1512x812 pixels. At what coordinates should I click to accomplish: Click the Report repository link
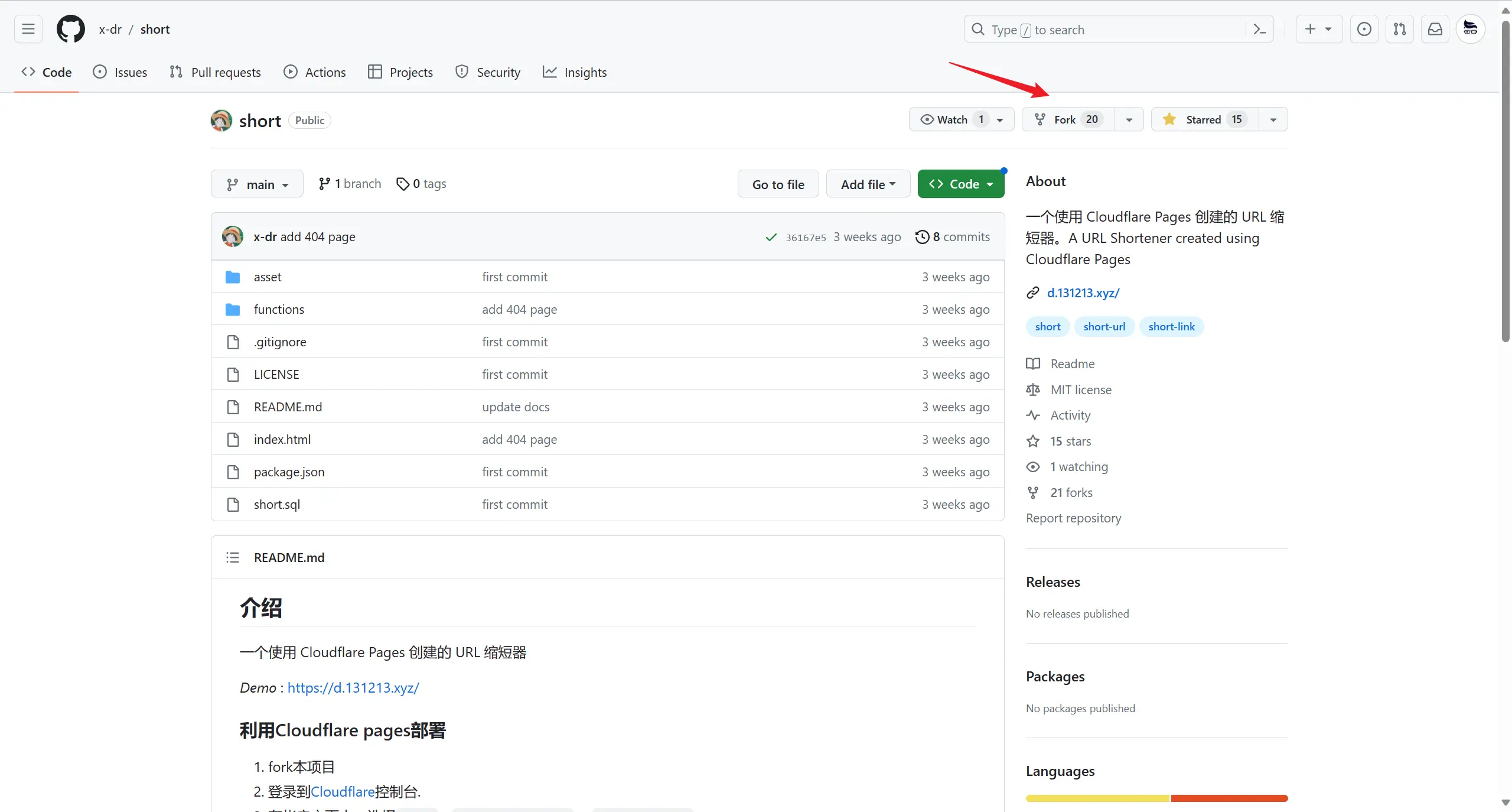point(1073,518)
